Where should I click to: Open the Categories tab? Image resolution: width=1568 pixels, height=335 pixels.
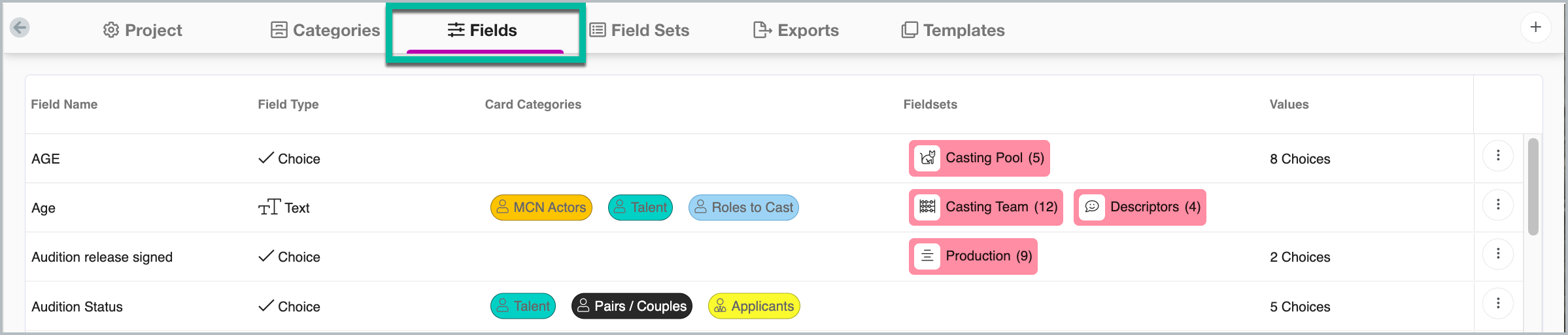(325, 30)
